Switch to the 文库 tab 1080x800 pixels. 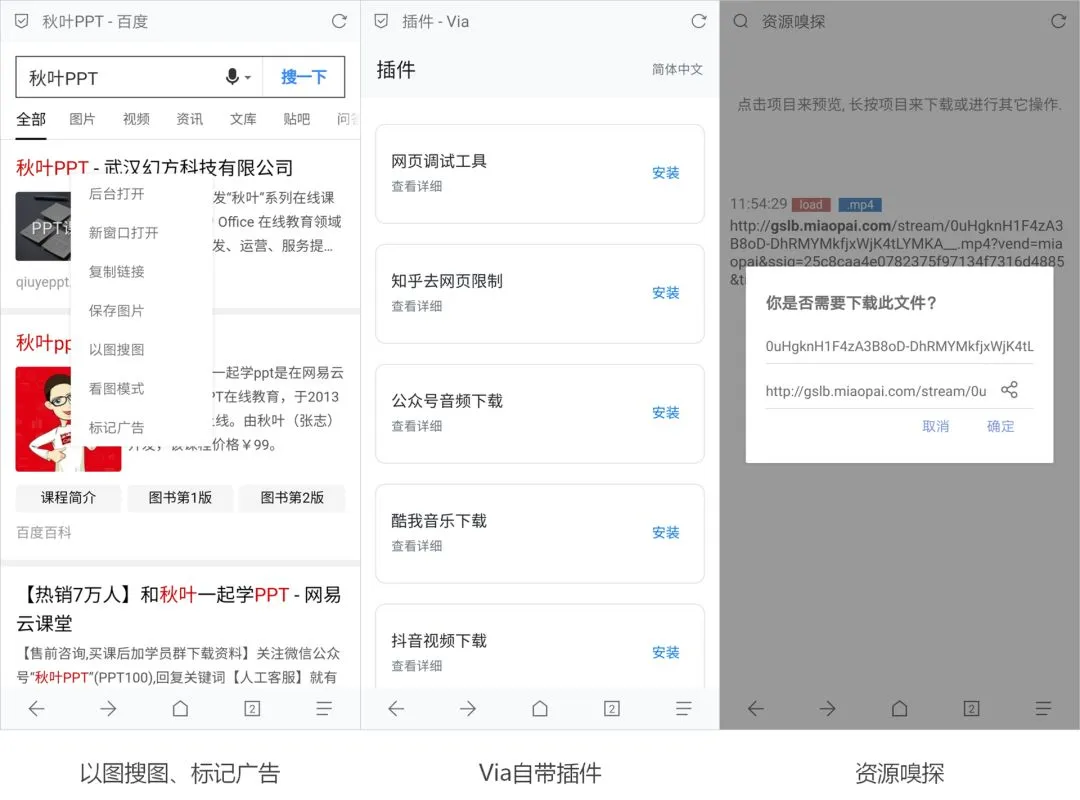pos(243,119)
